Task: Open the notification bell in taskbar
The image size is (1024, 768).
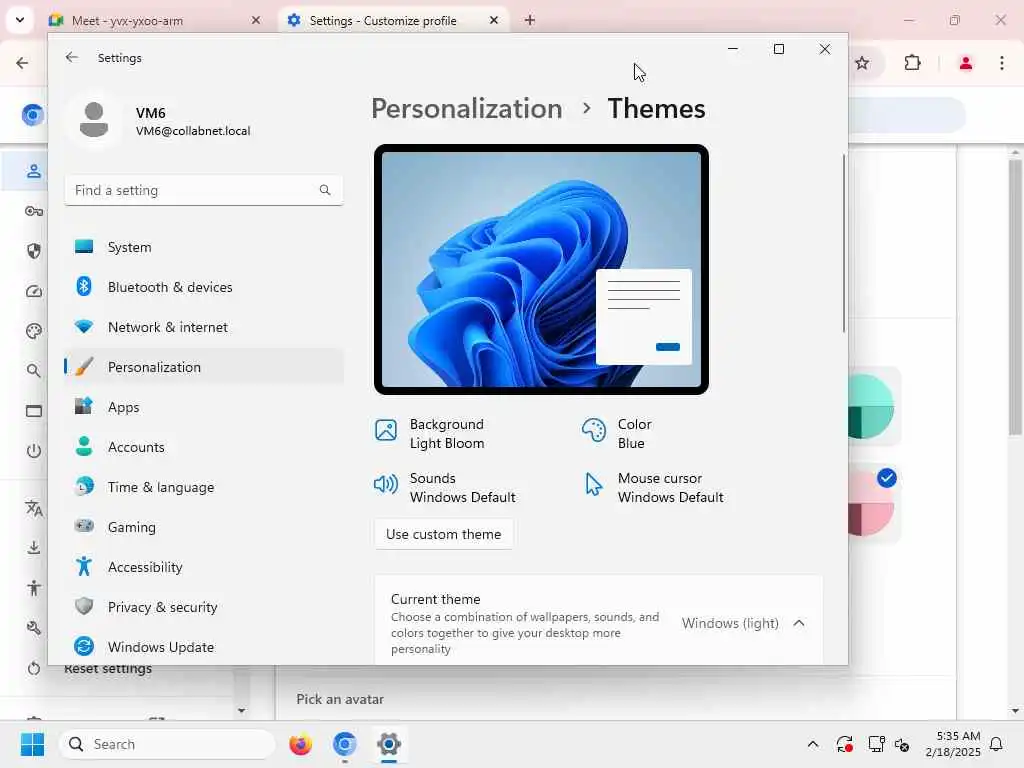Action: point(997,744)
